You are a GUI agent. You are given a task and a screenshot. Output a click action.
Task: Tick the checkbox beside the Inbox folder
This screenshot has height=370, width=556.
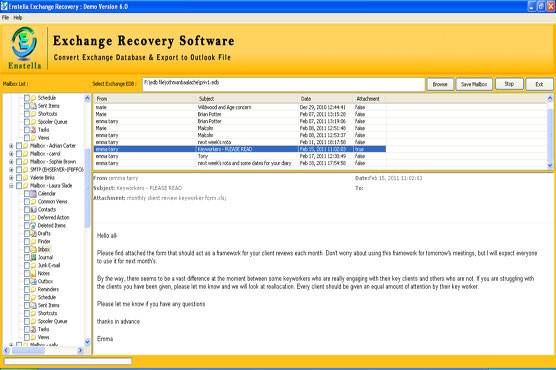pos(27,249)
